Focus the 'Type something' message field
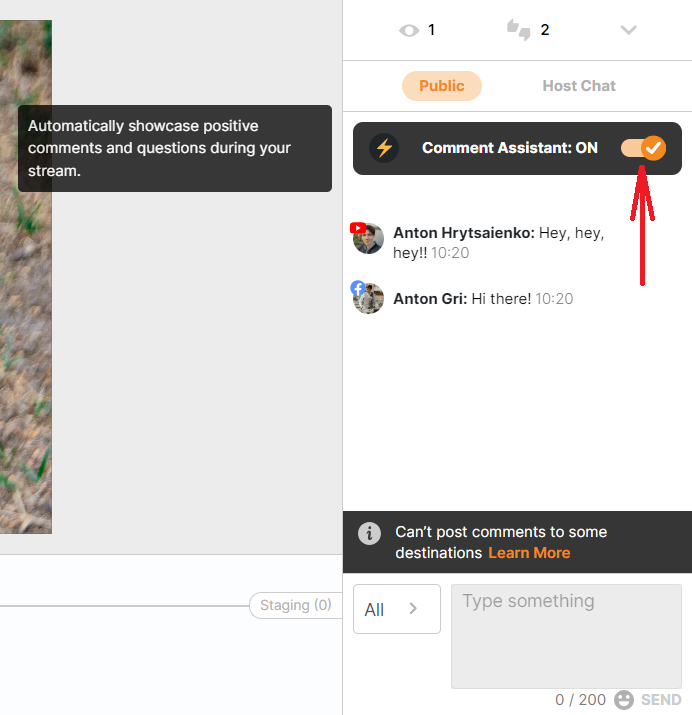The image size is (692, 715). coord(566,636)
